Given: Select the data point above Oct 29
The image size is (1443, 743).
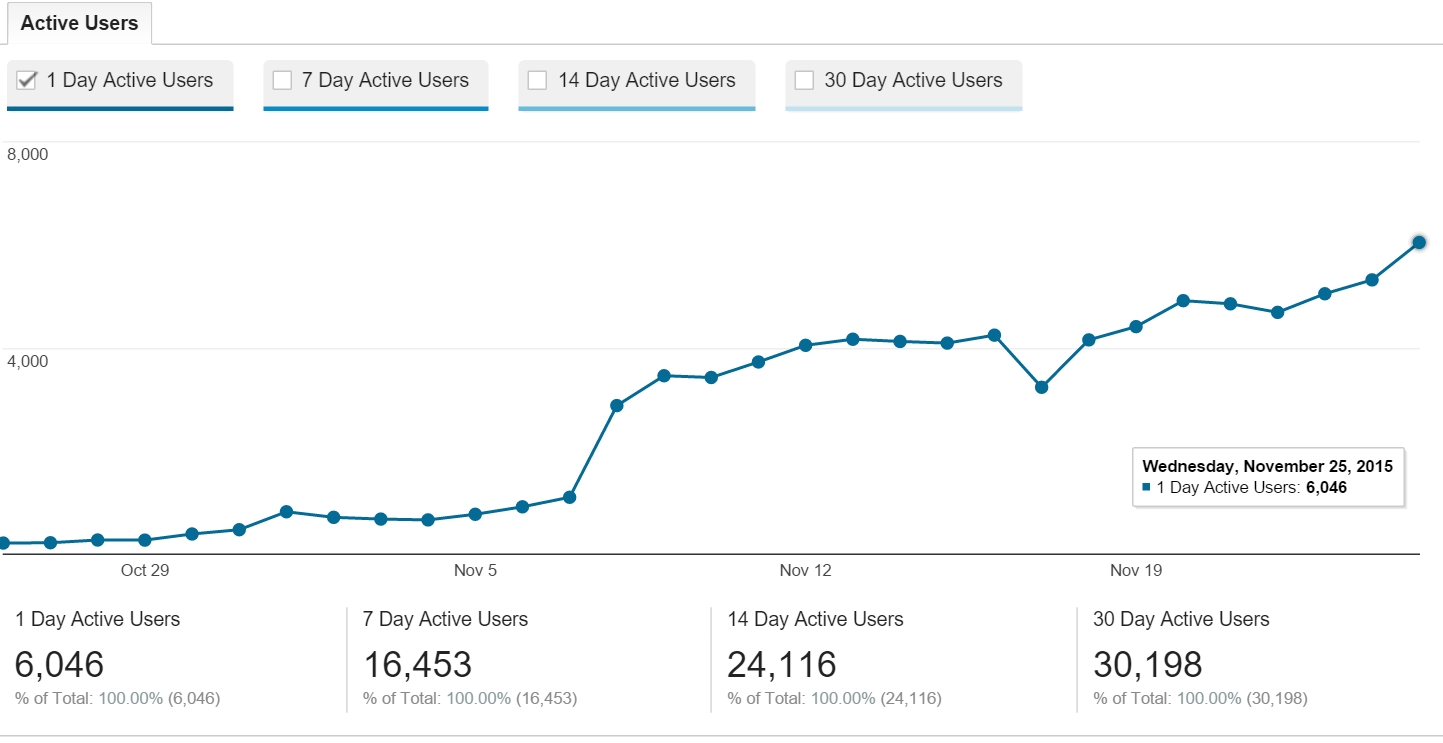Looking at the screenshot, I should 145,540.
